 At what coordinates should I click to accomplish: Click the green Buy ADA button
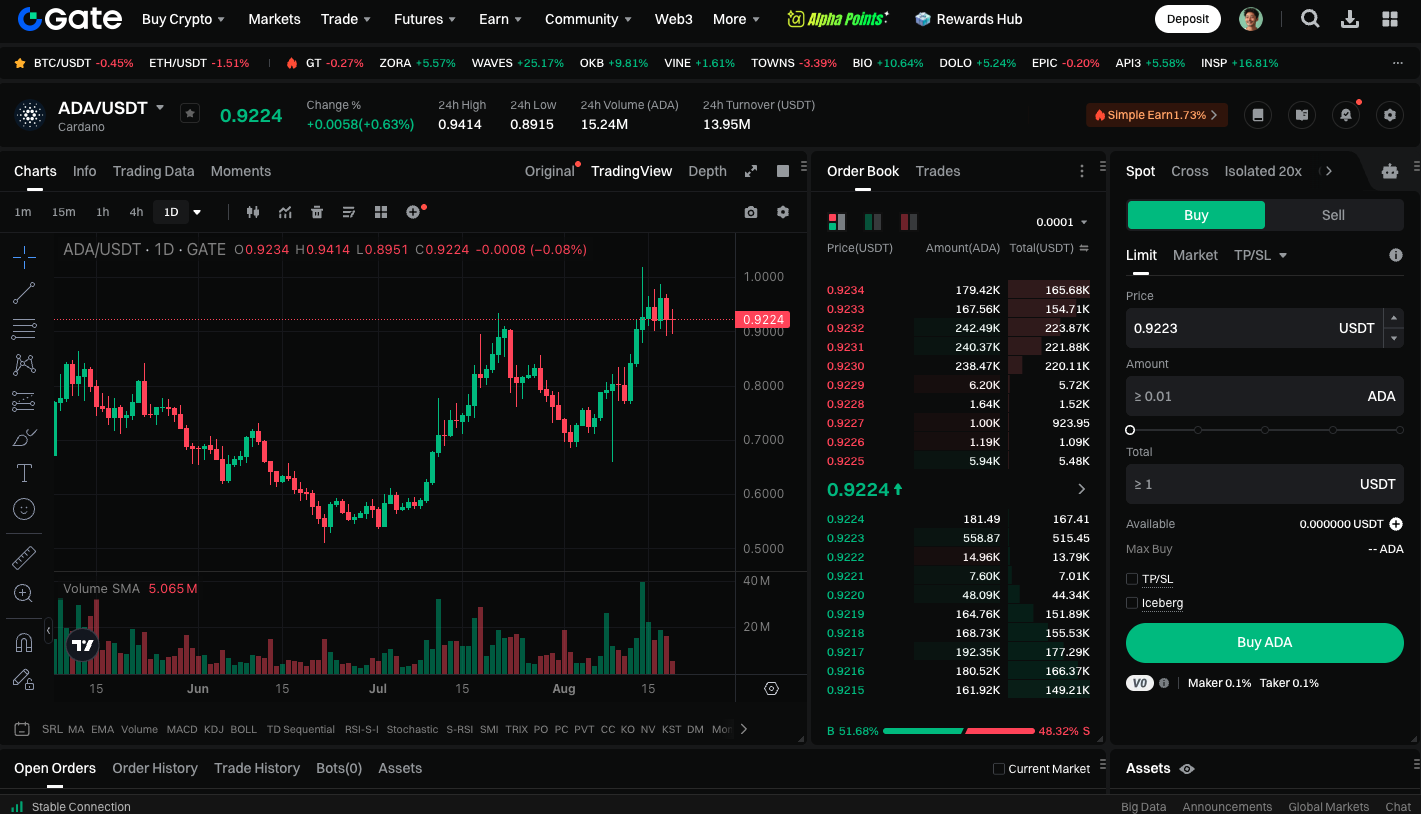click(1264, 643)
